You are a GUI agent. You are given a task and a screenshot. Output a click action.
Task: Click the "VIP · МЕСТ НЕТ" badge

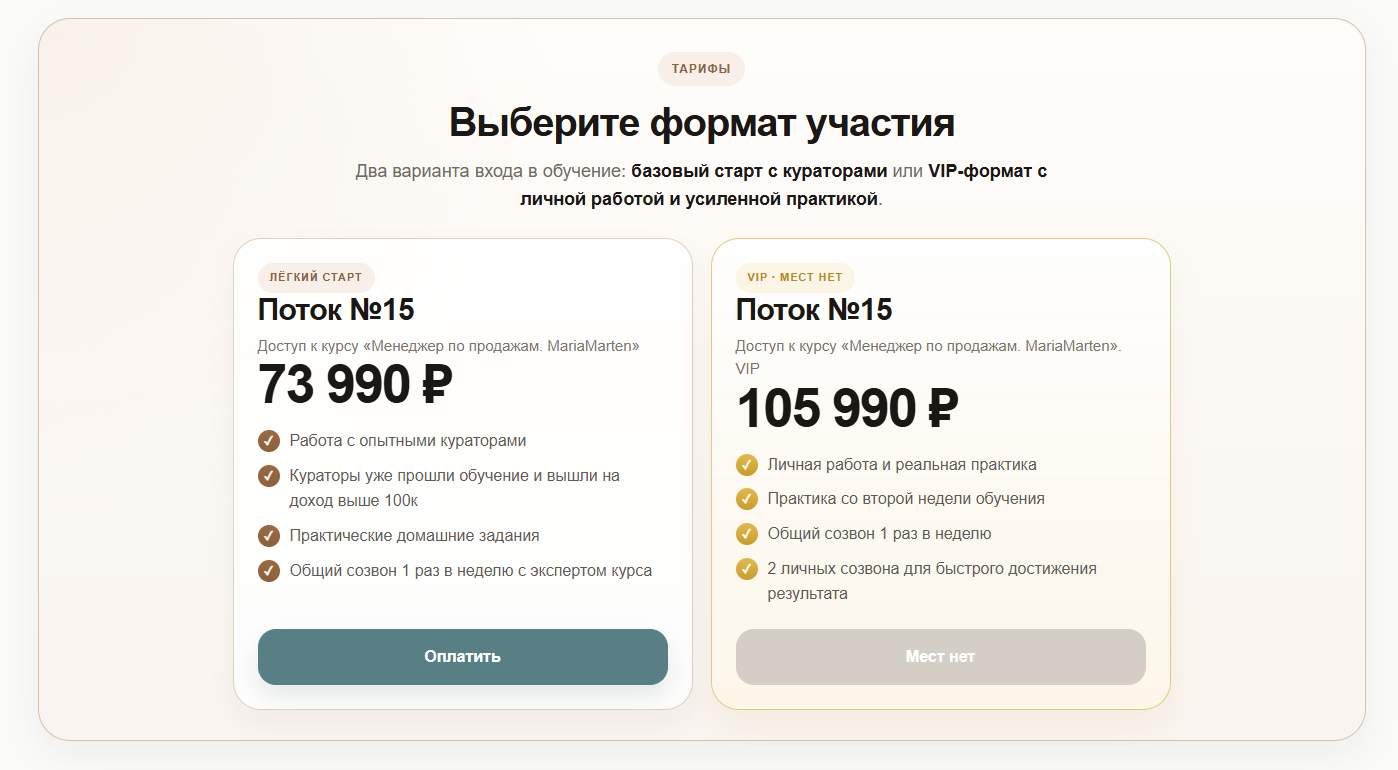pyautogui.click(x=795, y=277)
